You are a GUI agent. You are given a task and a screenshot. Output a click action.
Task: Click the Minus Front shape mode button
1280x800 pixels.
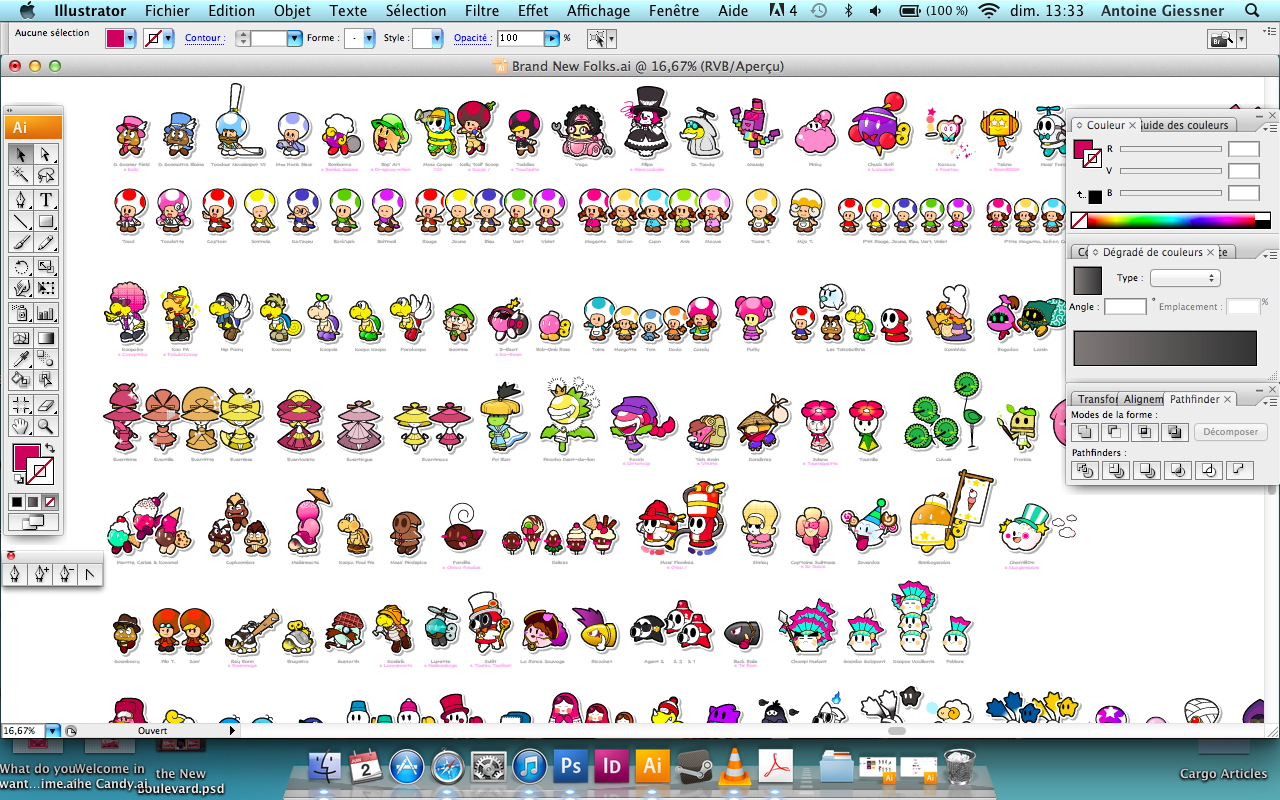1113,432
